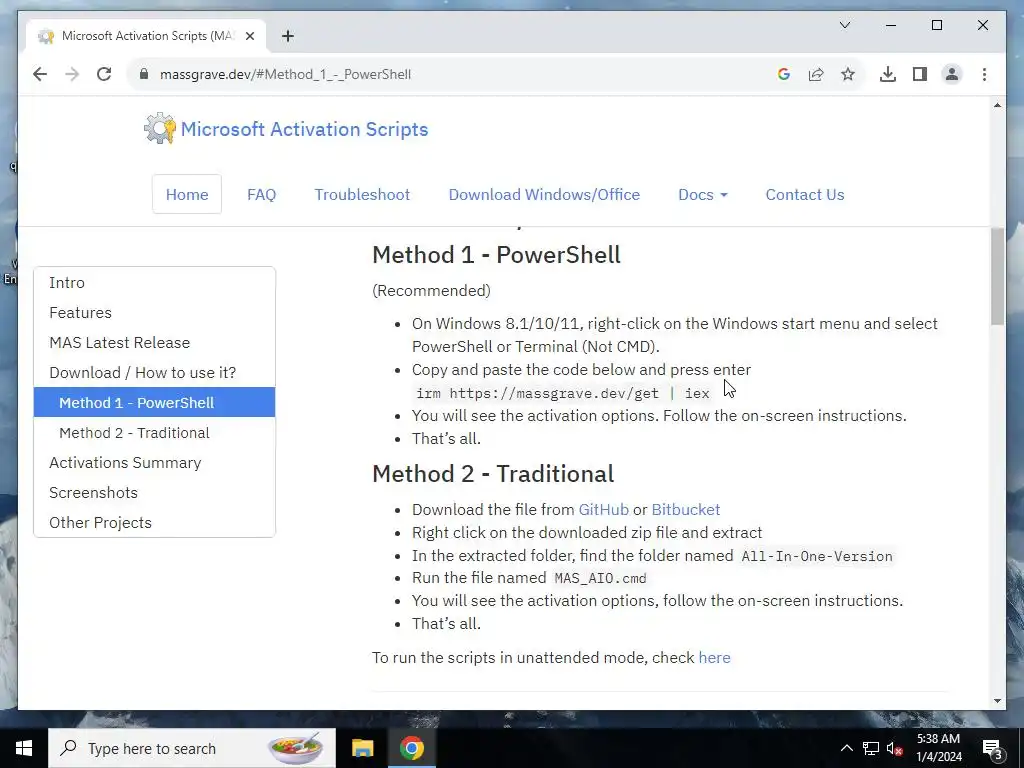Jump to MAS Latest Release section
Viewport: 1024px width, 768px height.
click(x=154, y=343)
